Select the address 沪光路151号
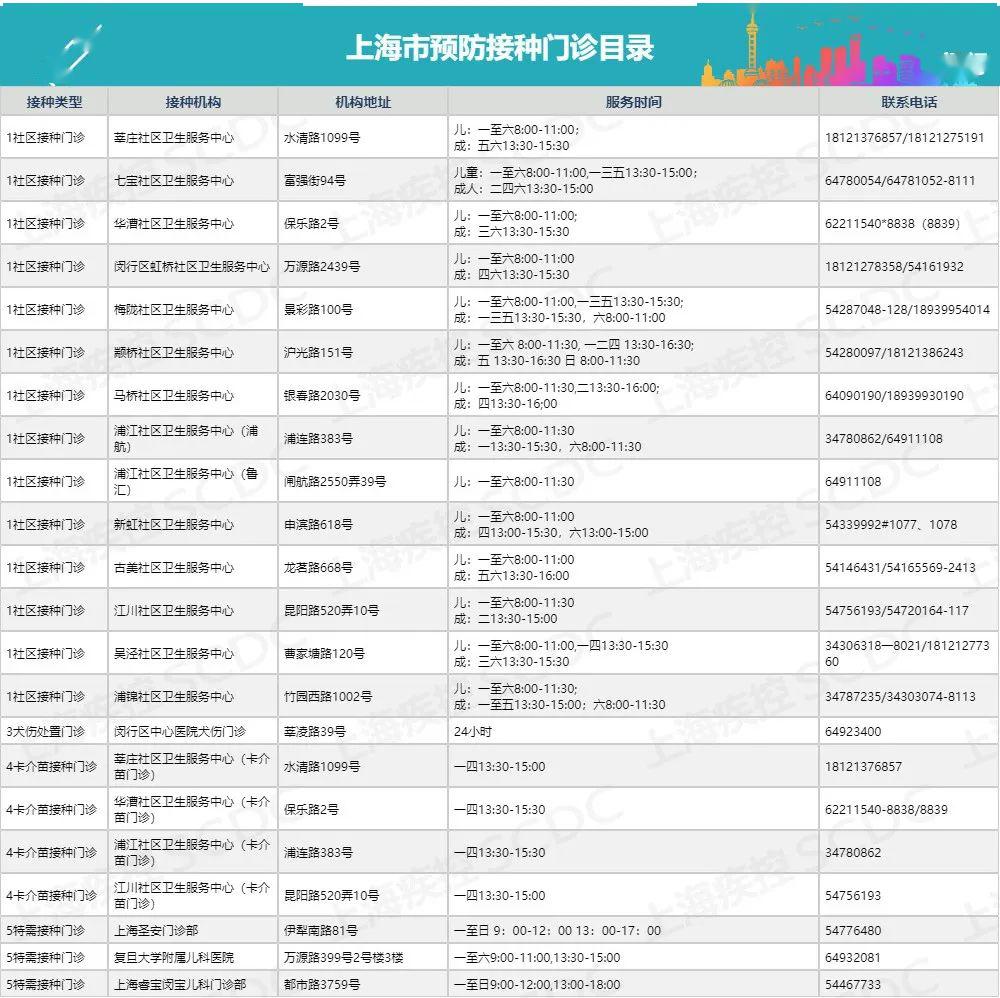Screen dimensions: 1000x998 coord(319,353)
